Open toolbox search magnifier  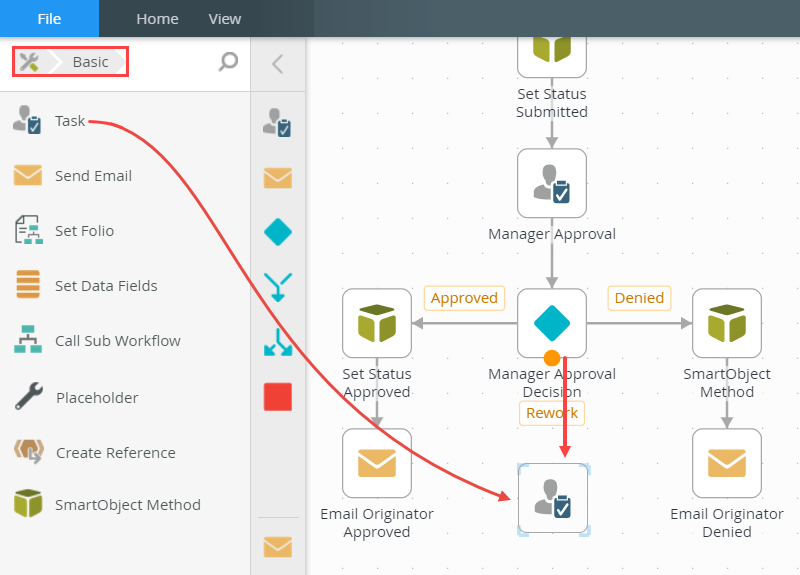(x=228, y=62)
